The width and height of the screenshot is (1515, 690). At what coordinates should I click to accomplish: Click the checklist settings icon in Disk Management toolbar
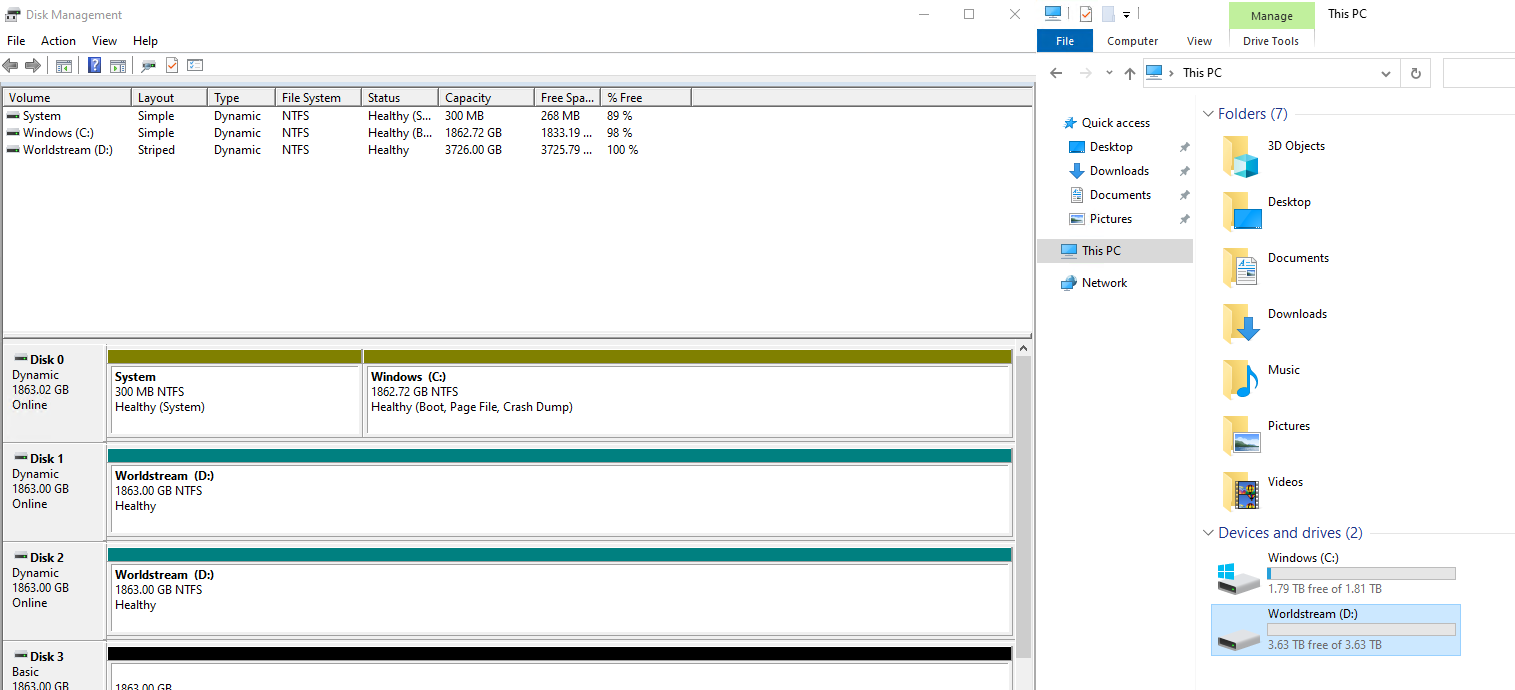pos(195,66)
